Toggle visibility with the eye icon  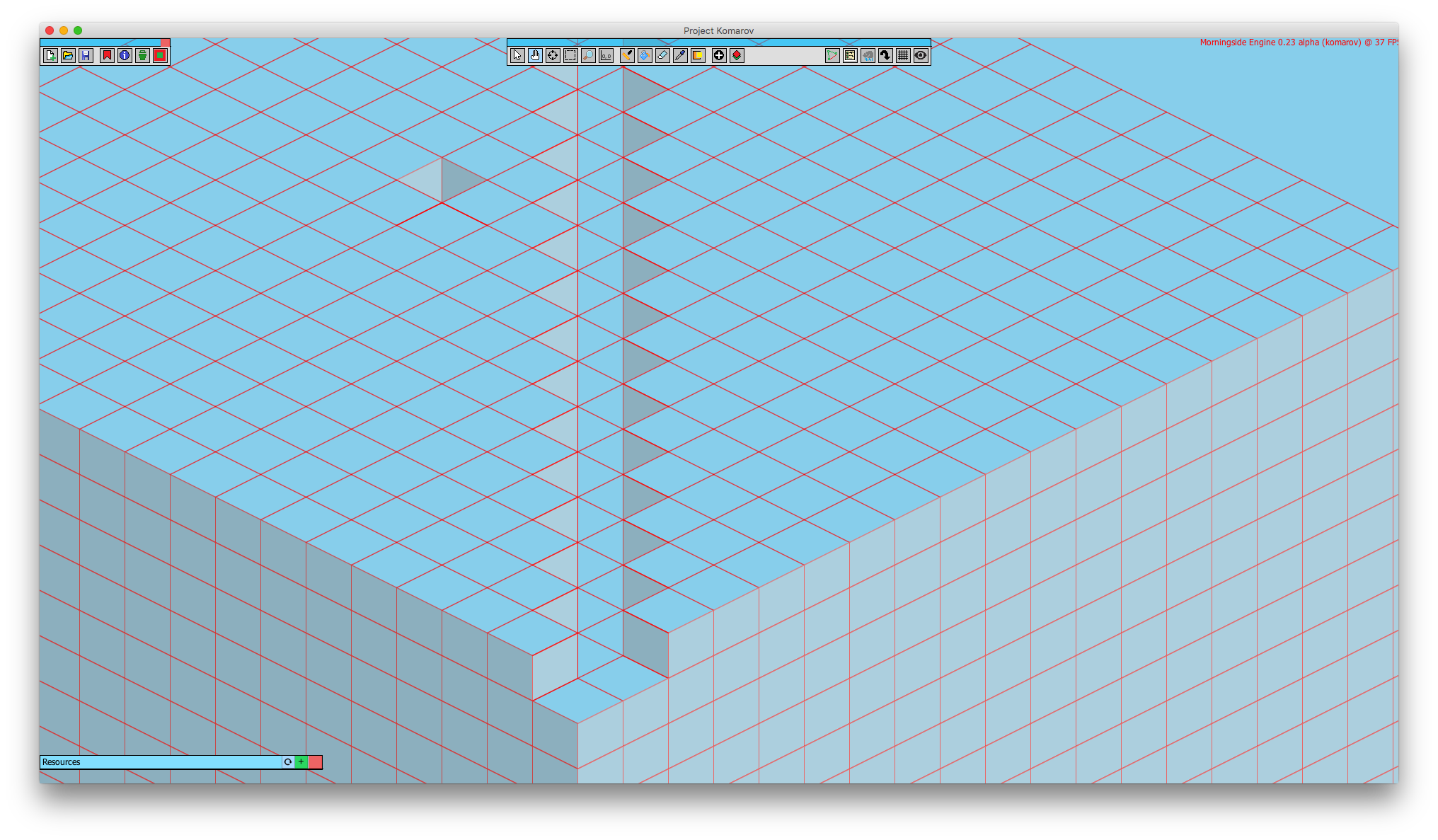pos(921,56)
